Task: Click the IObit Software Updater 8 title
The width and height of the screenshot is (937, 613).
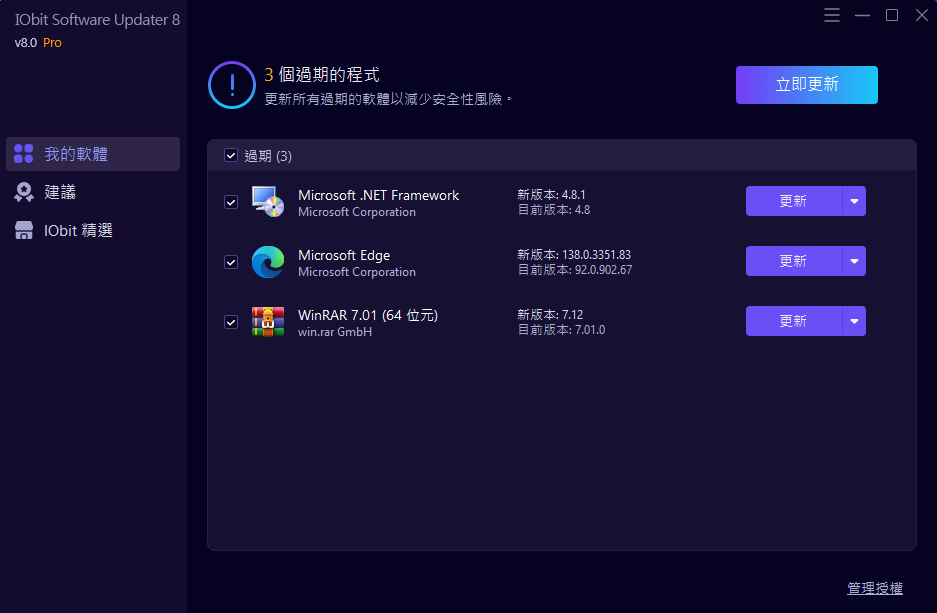Action: (97, 20)
